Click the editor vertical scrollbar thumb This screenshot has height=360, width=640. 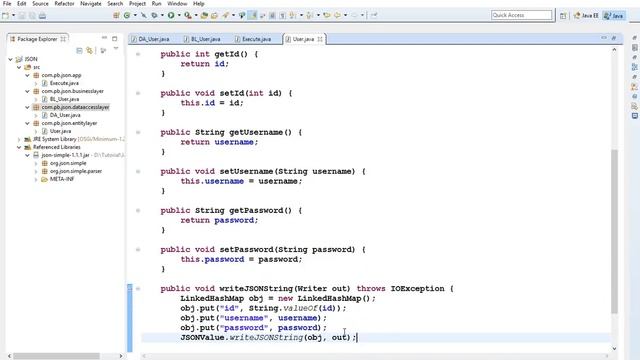(x=614, y=231)
